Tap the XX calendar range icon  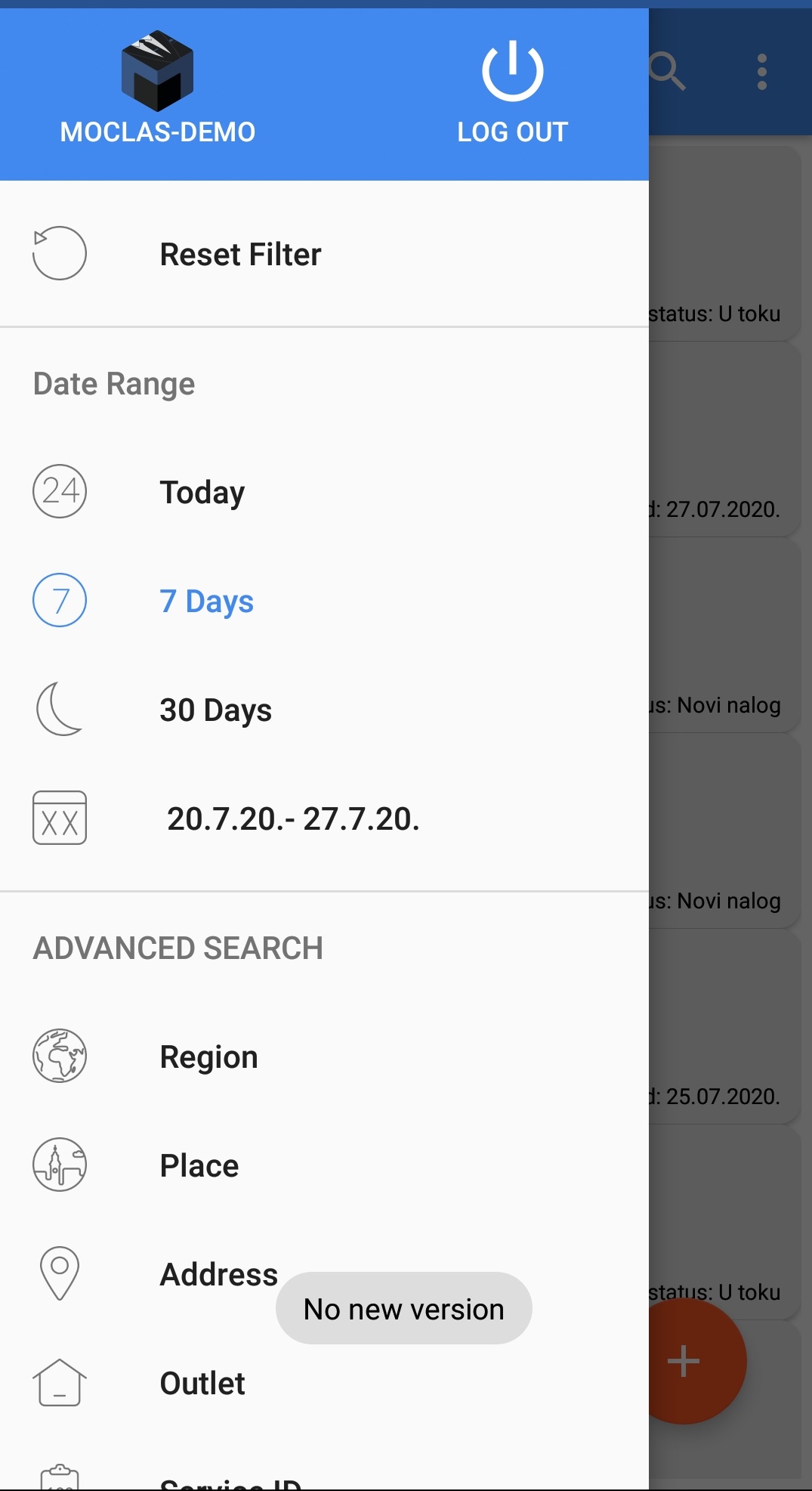(59, 818)
